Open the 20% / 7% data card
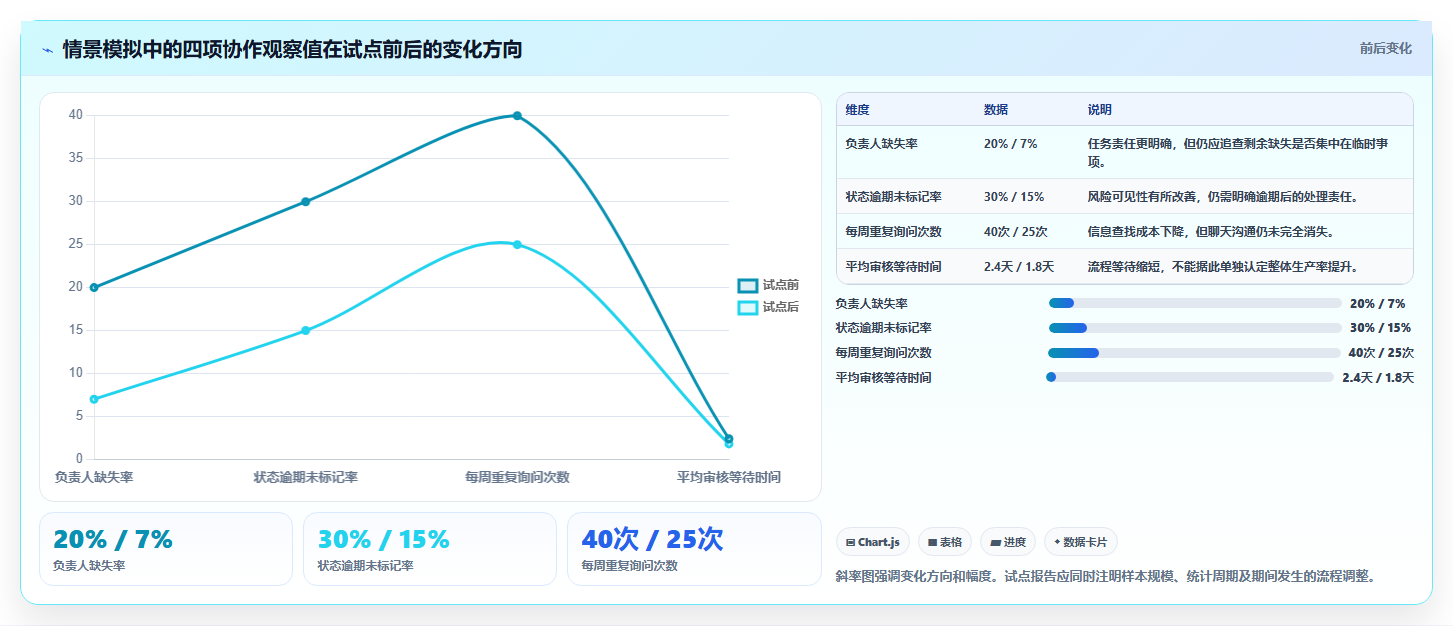The height and width of the screenshot is (626, 1453). tap(166, 549)
